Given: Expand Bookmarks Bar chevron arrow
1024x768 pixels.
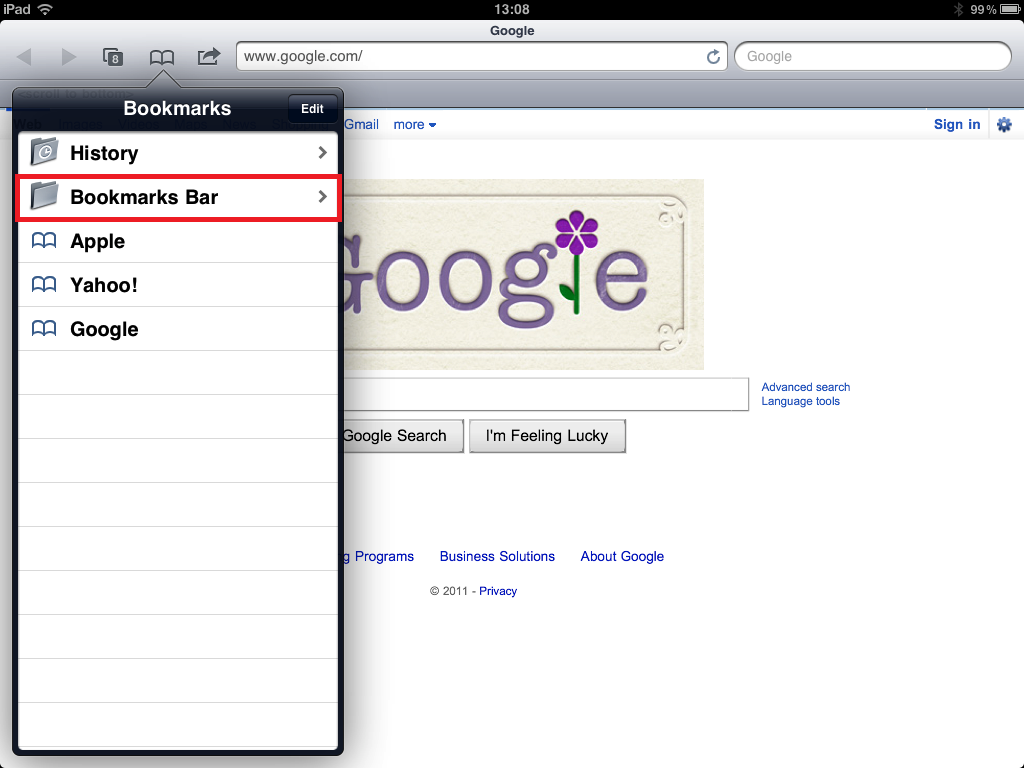Looking at the screenshot, I should [322, 197].
